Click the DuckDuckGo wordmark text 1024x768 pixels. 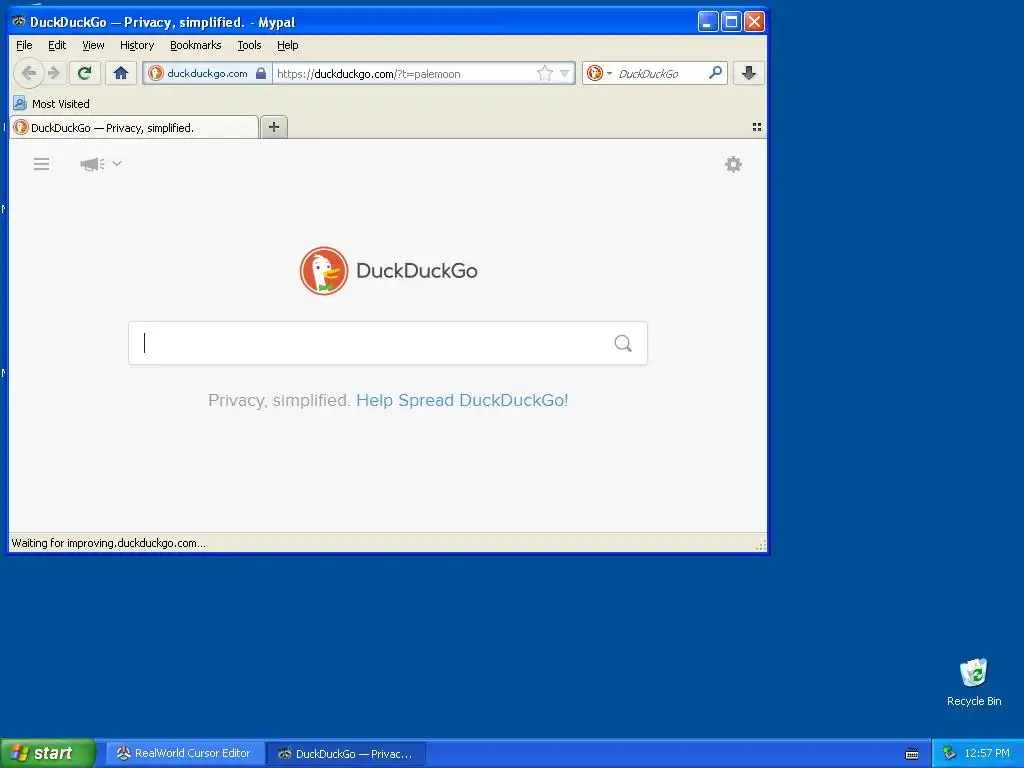click(x=417, y=270)
